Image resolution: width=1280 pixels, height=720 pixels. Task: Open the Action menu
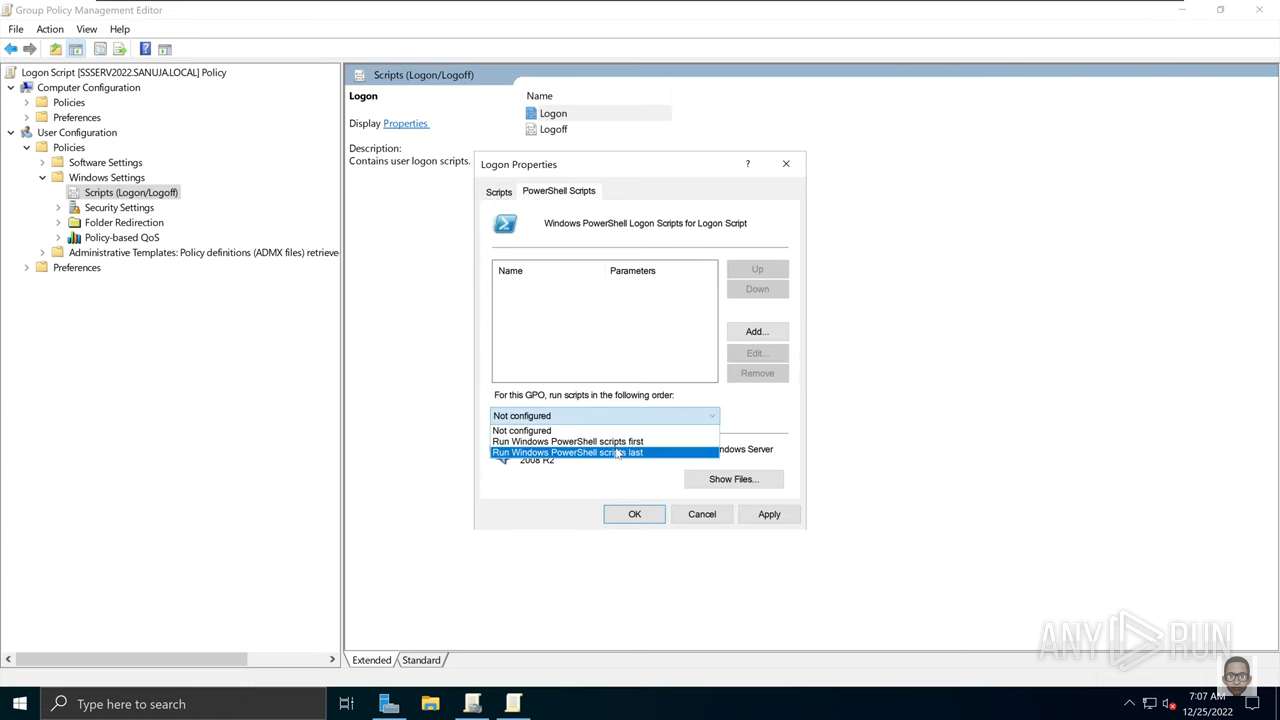coord(50,29)
